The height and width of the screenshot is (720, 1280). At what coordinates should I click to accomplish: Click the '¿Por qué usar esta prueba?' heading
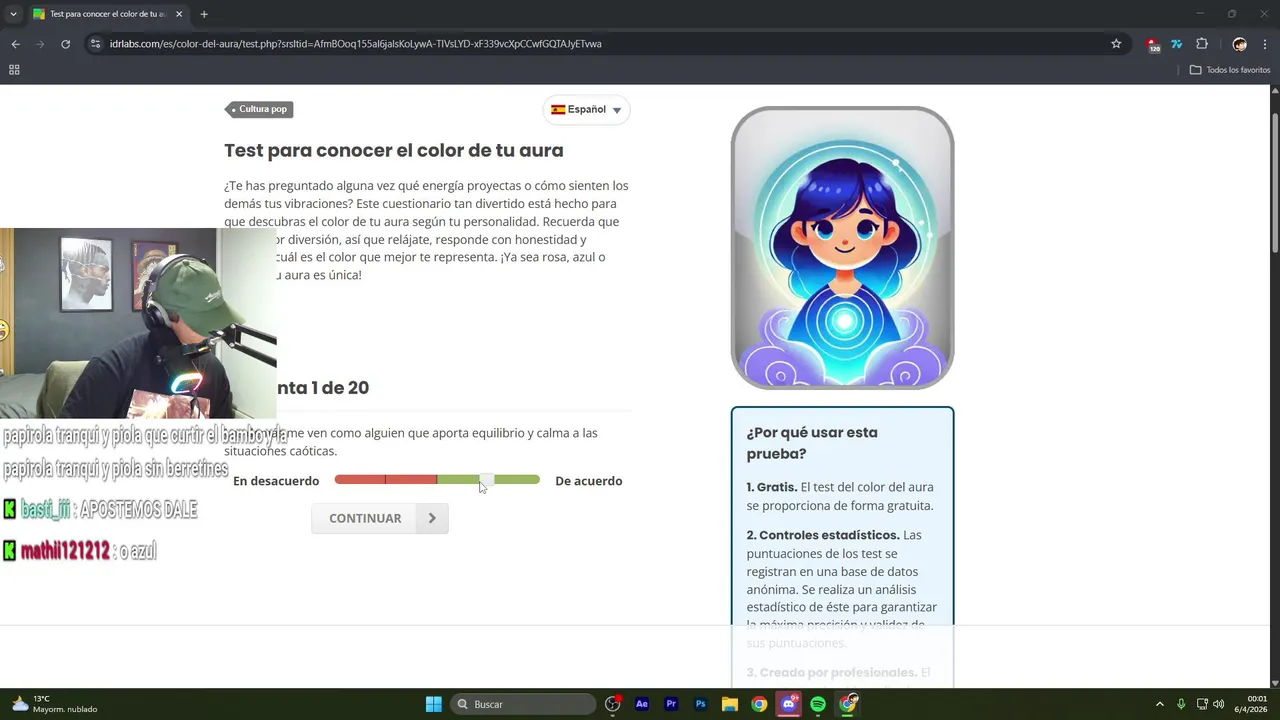tap(812, 442)
